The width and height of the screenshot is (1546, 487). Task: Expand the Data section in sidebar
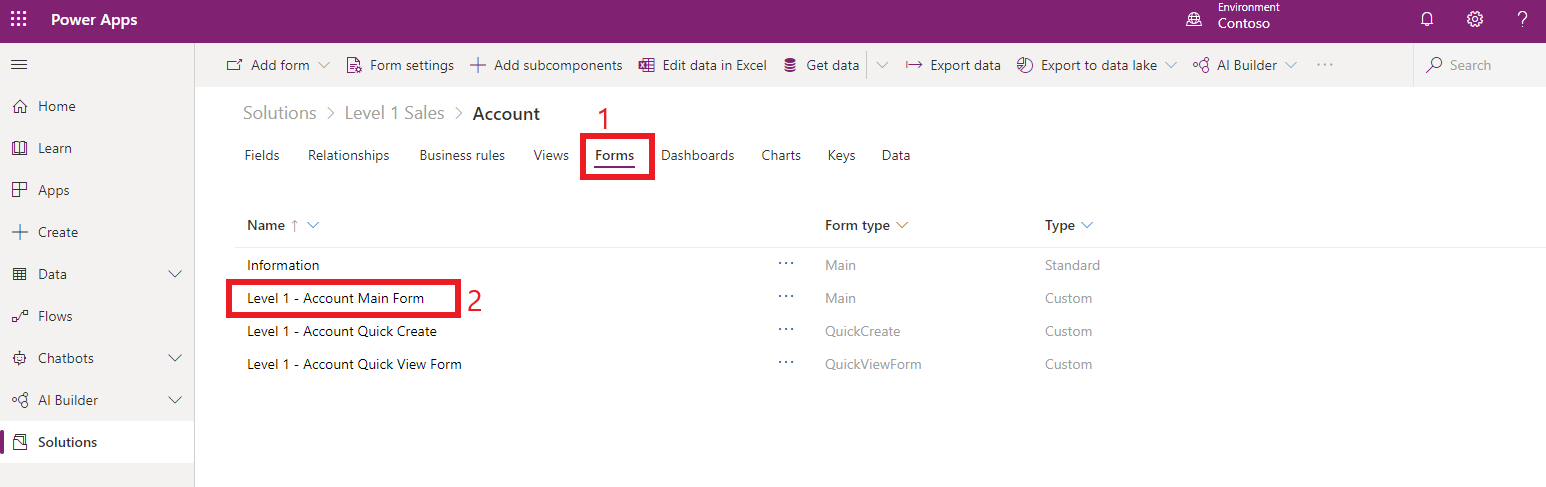click(175, 274)
